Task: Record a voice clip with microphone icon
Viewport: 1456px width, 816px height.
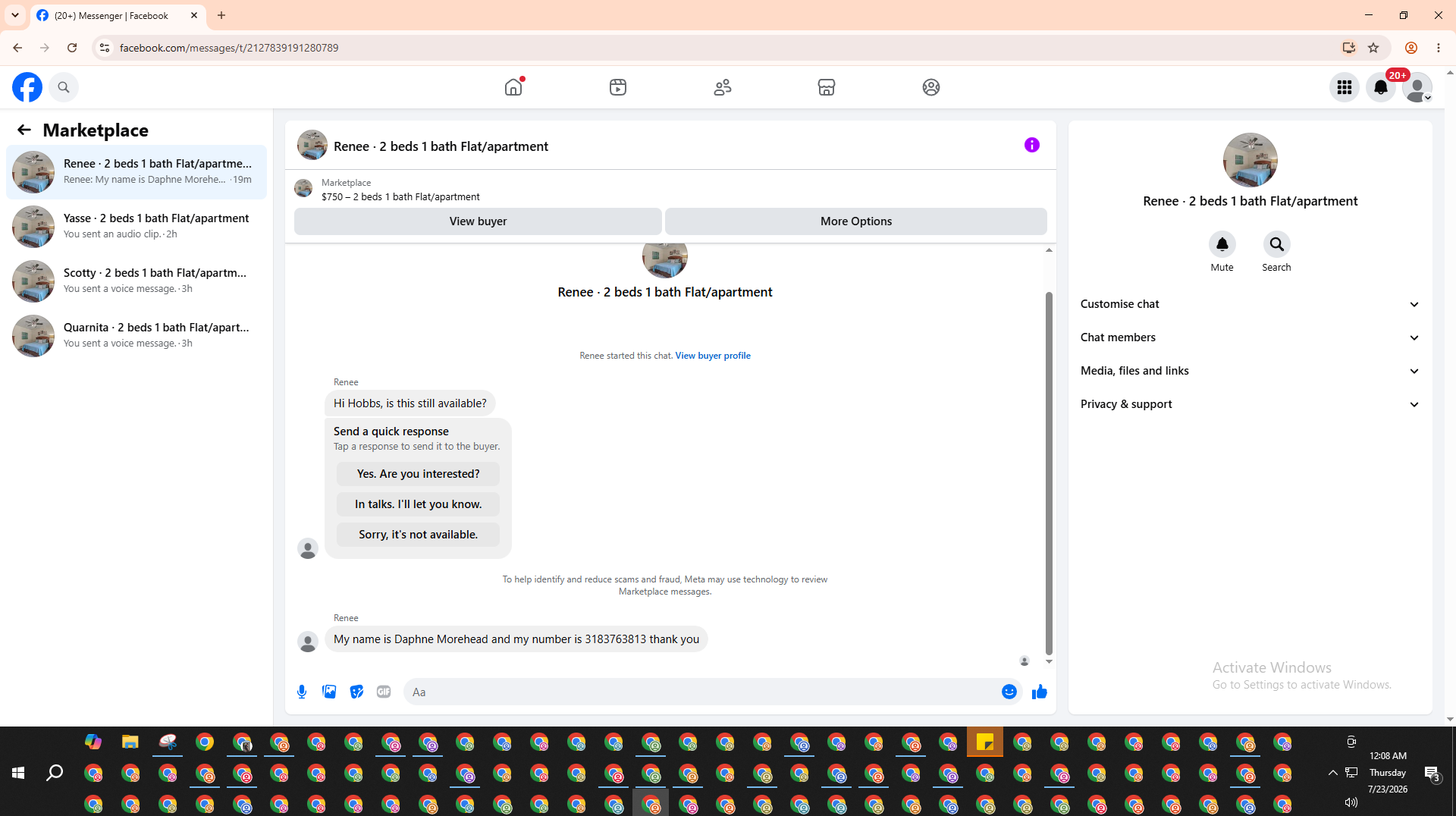Action: coord(302,692)
